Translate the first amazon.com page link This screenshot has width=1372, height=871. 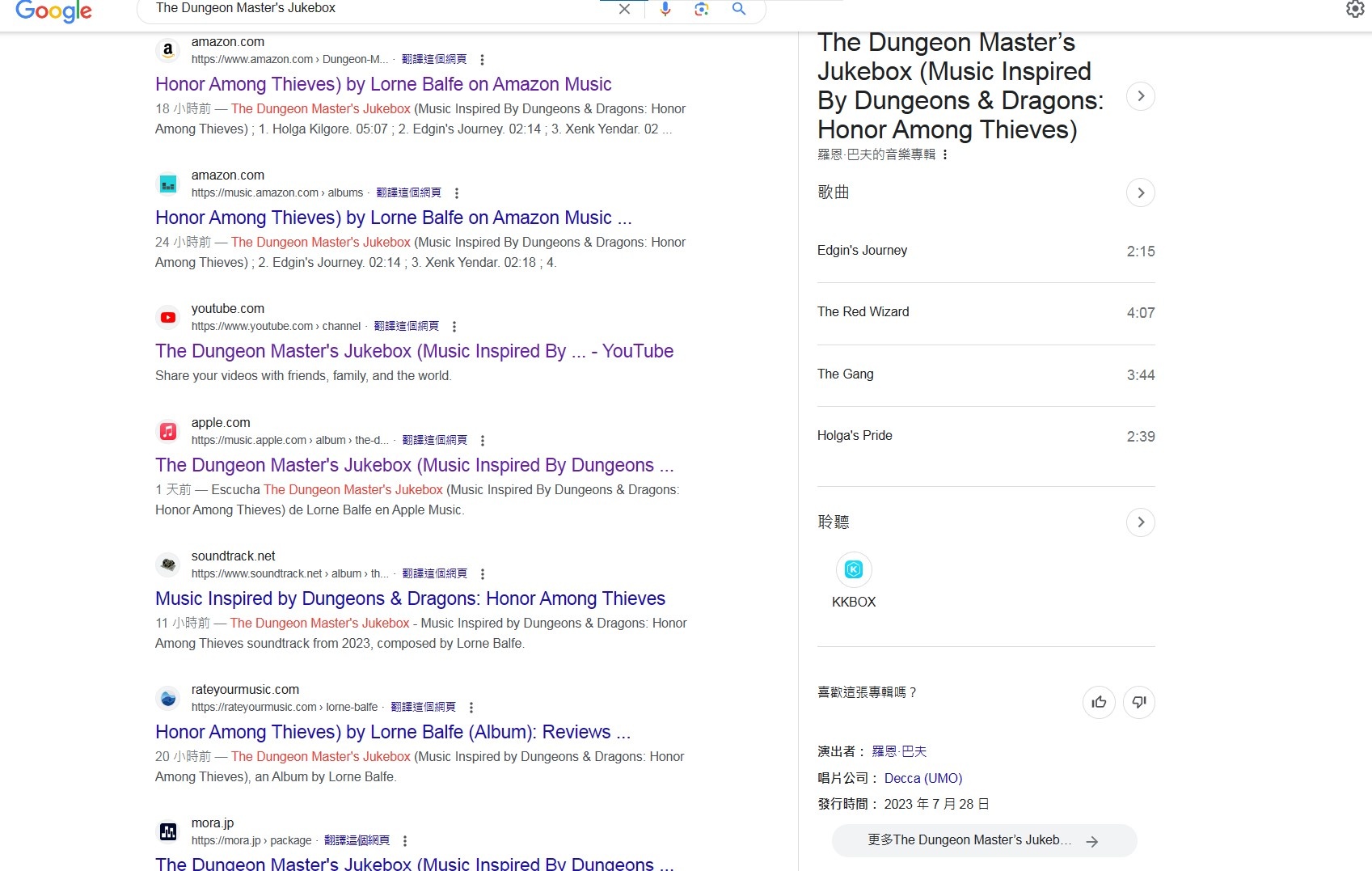[x=434, y=59]
